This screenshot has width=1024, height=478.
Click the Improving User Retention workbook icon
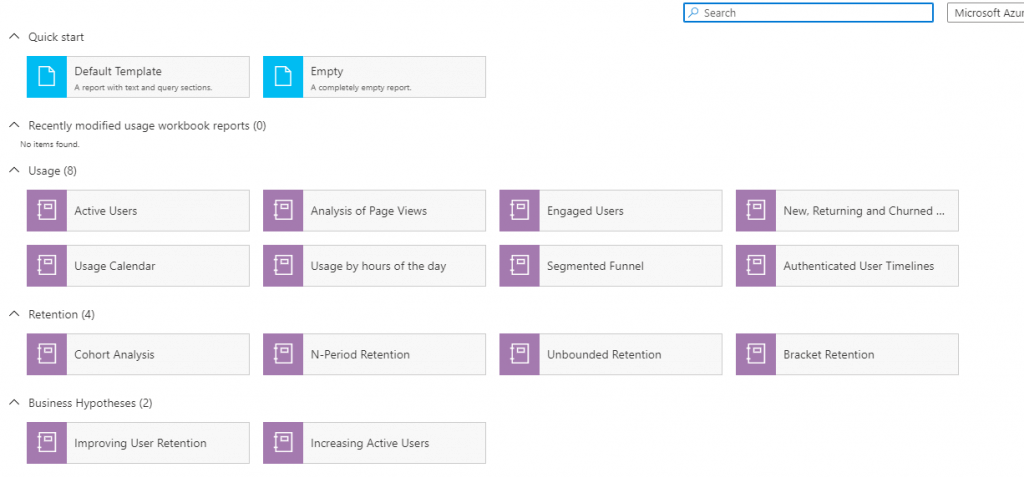46,443
